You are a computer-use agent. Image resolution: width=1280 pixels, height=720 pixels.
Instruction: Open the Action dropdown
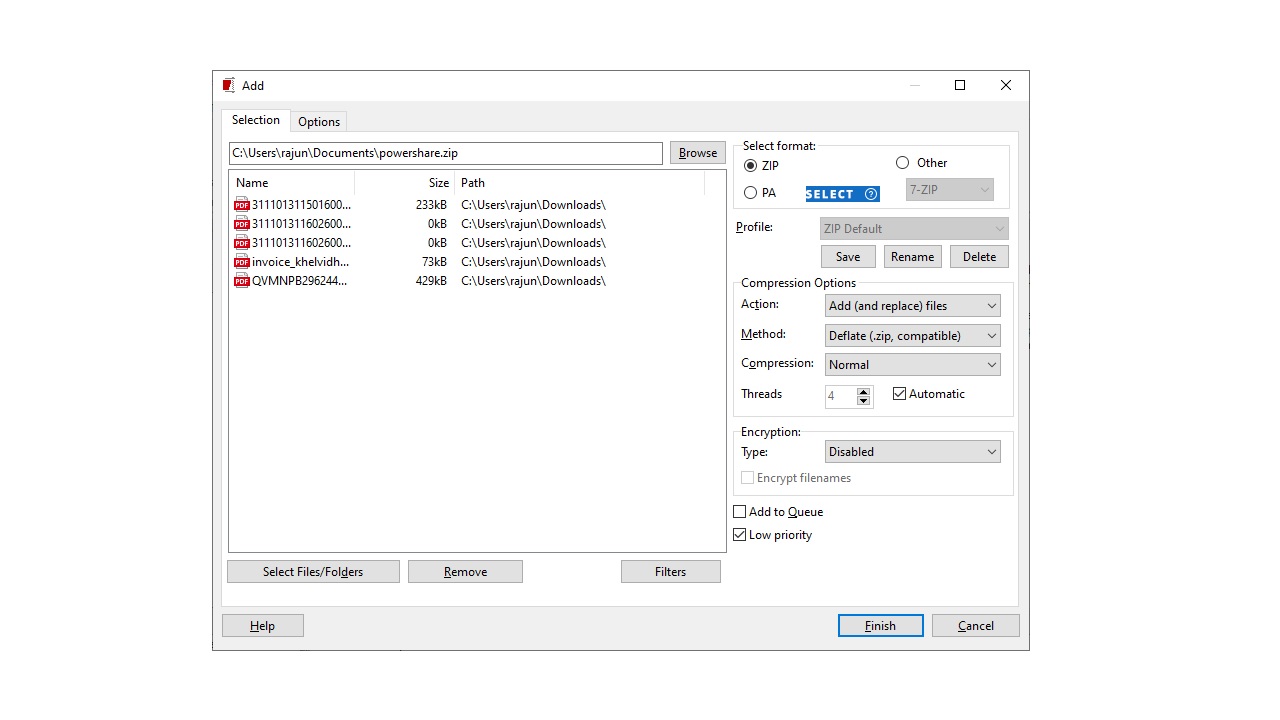pyautogui.click(x=912, y=306)
